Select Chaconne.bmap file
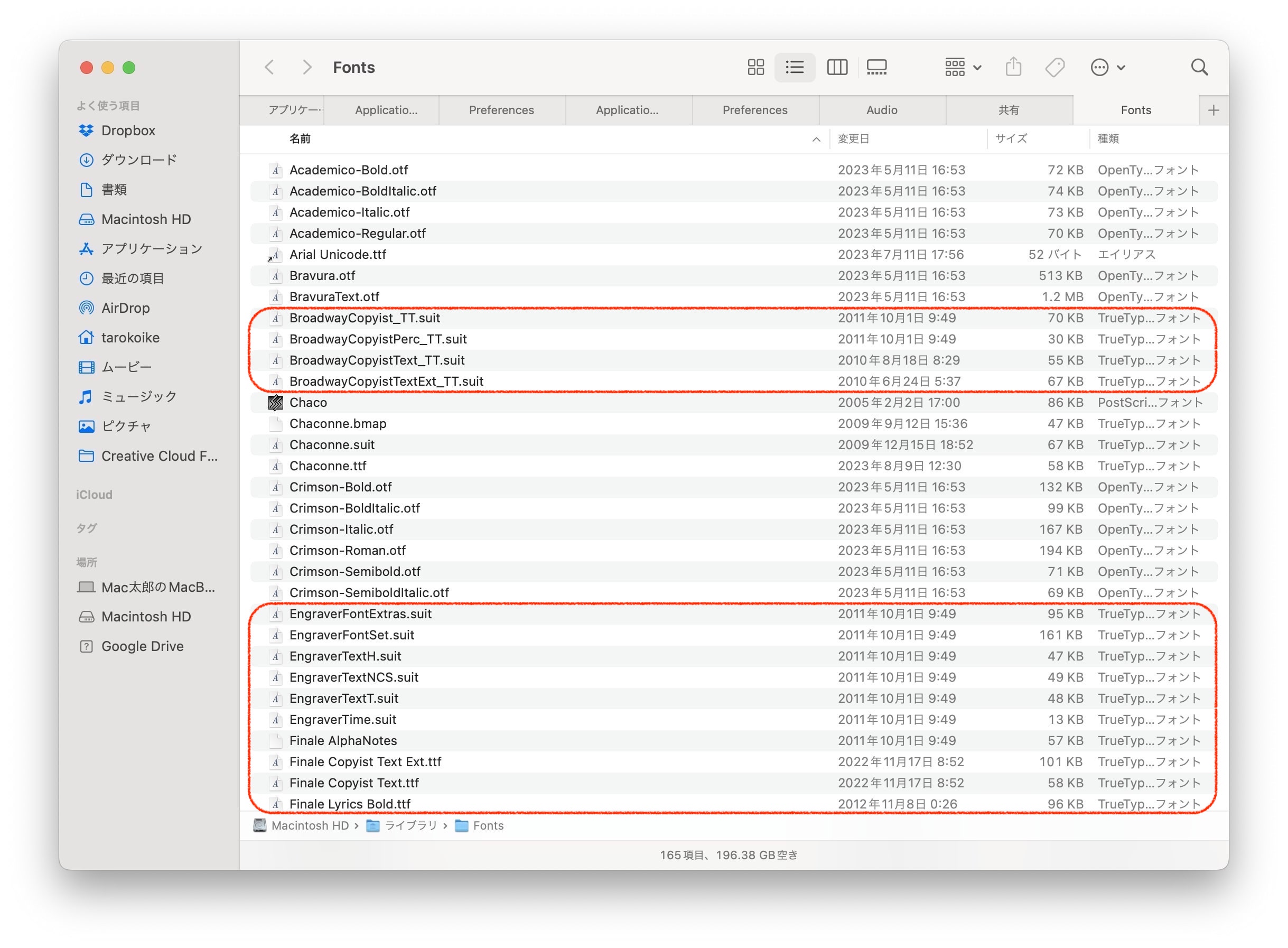Image resolution: width=1288 pixels, height=948 pixels. (734, 424)
